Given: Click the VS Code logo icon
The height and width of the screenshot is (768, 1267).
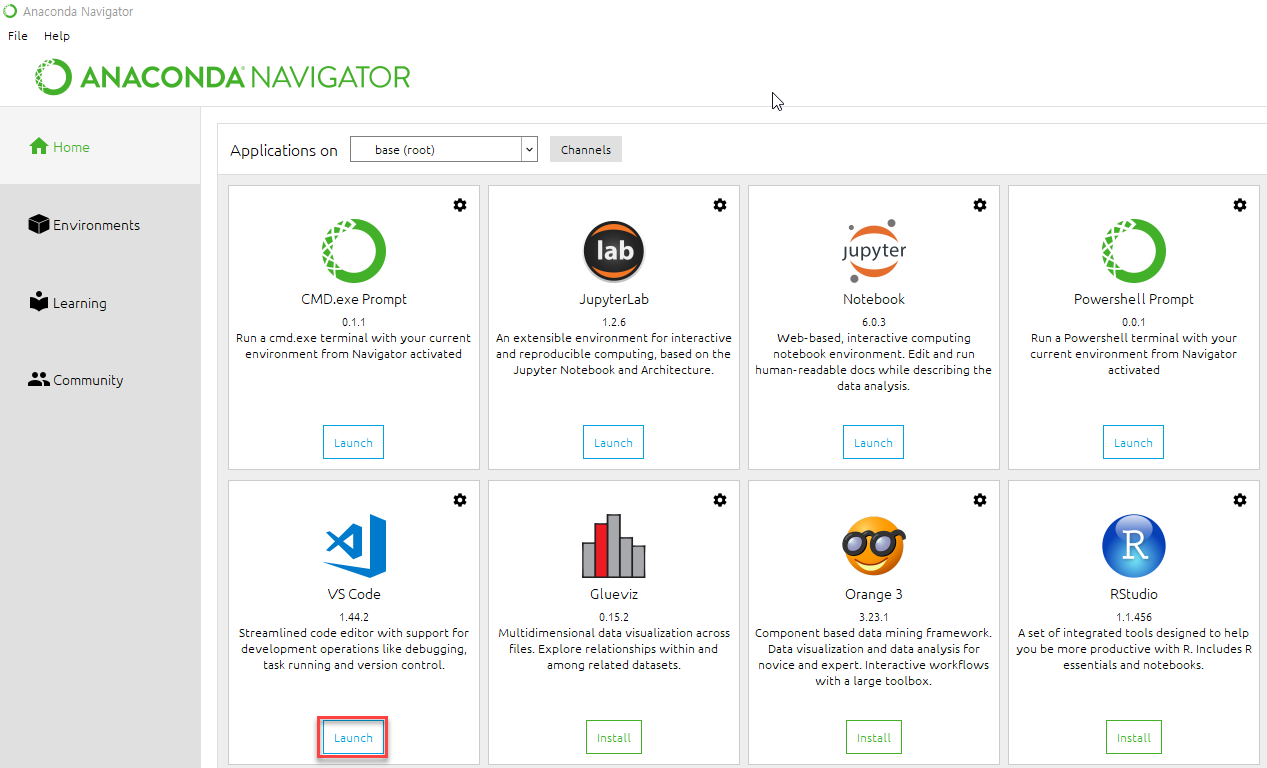Looking at the screenshot, I should pos(355,546).
